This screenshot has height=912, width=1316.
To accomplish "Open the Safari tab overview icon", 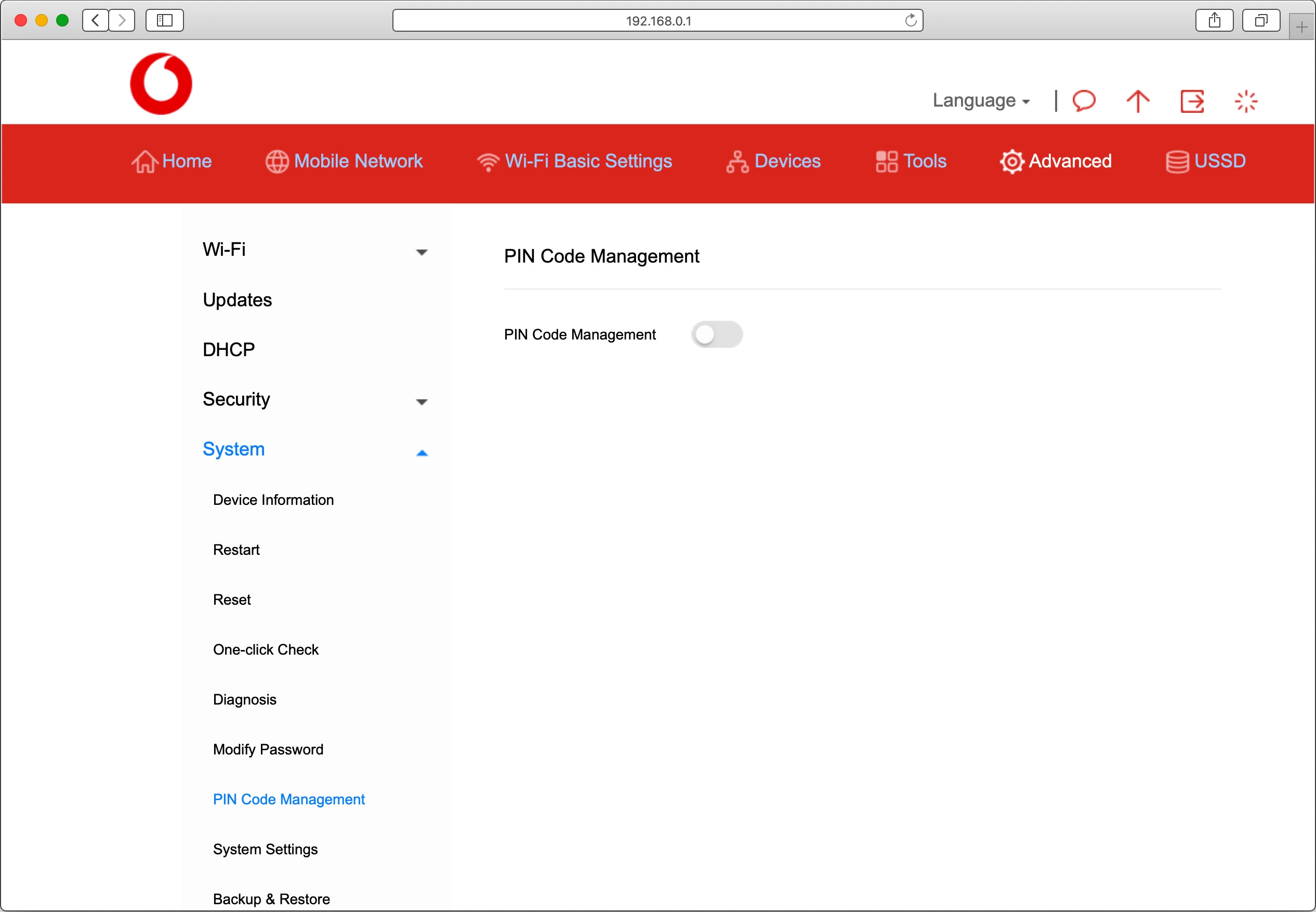I will point(1260,21).
